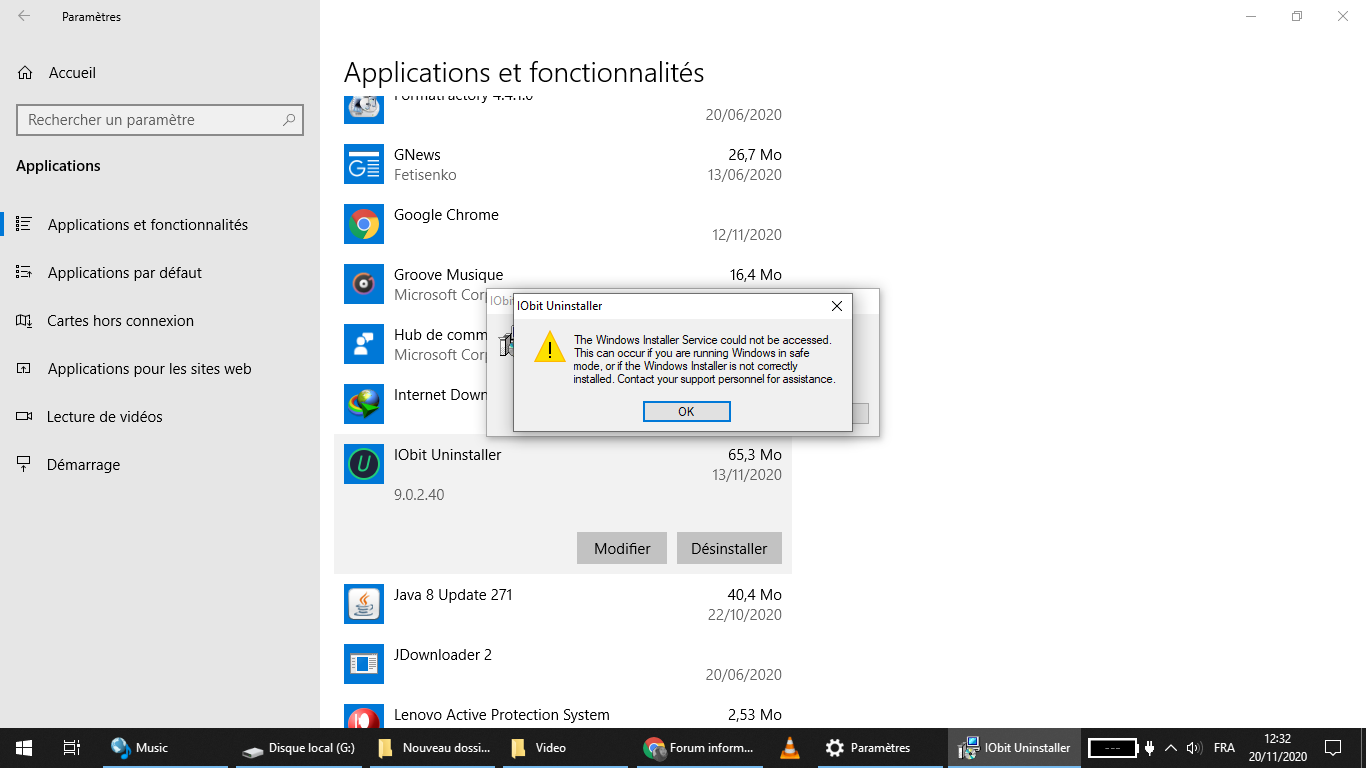Image resolution: width=1366 pixels, height=770 pixels.
Task: Select the JDownloader 2 app icon
Action: pos(364,664)
